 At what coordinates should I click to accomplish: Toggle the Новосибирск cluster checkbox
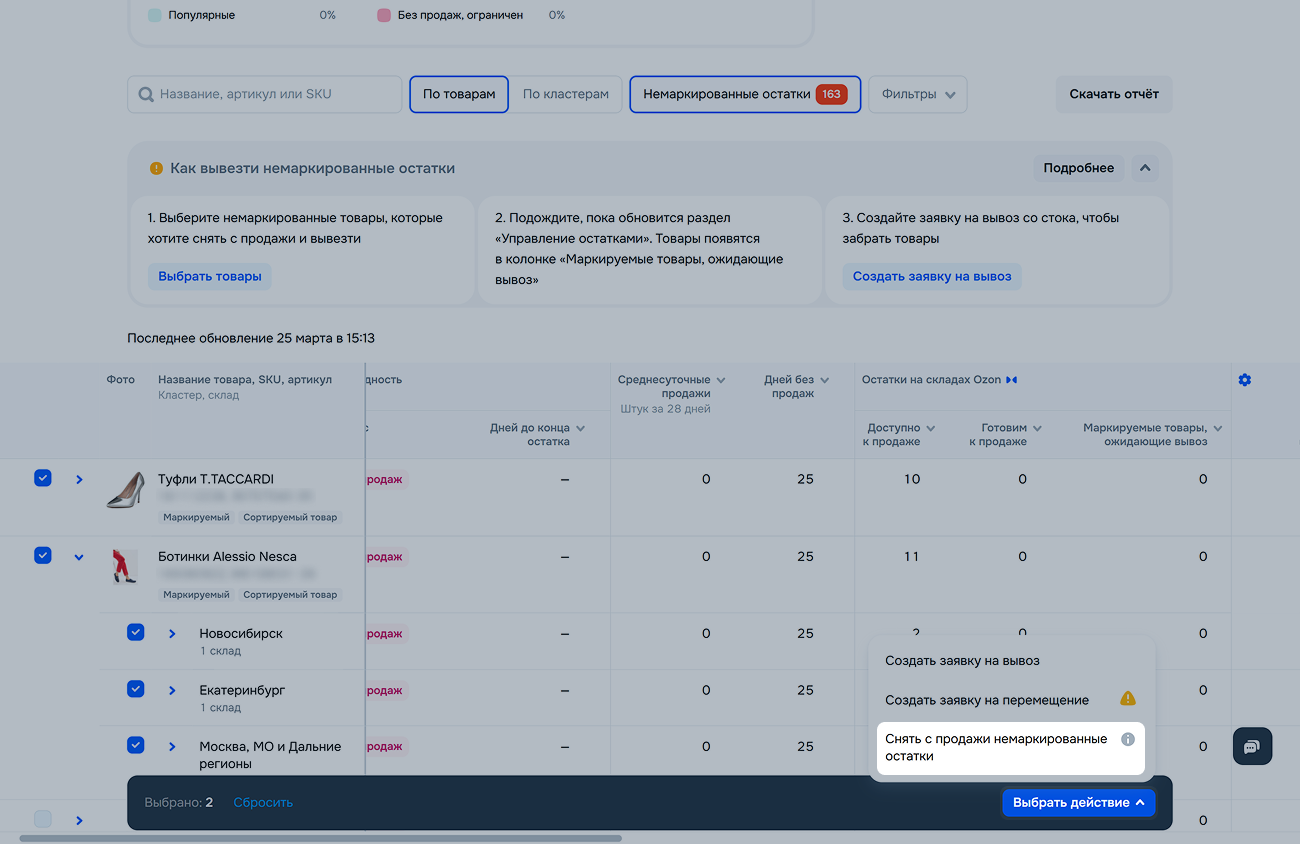pos(135,633)
